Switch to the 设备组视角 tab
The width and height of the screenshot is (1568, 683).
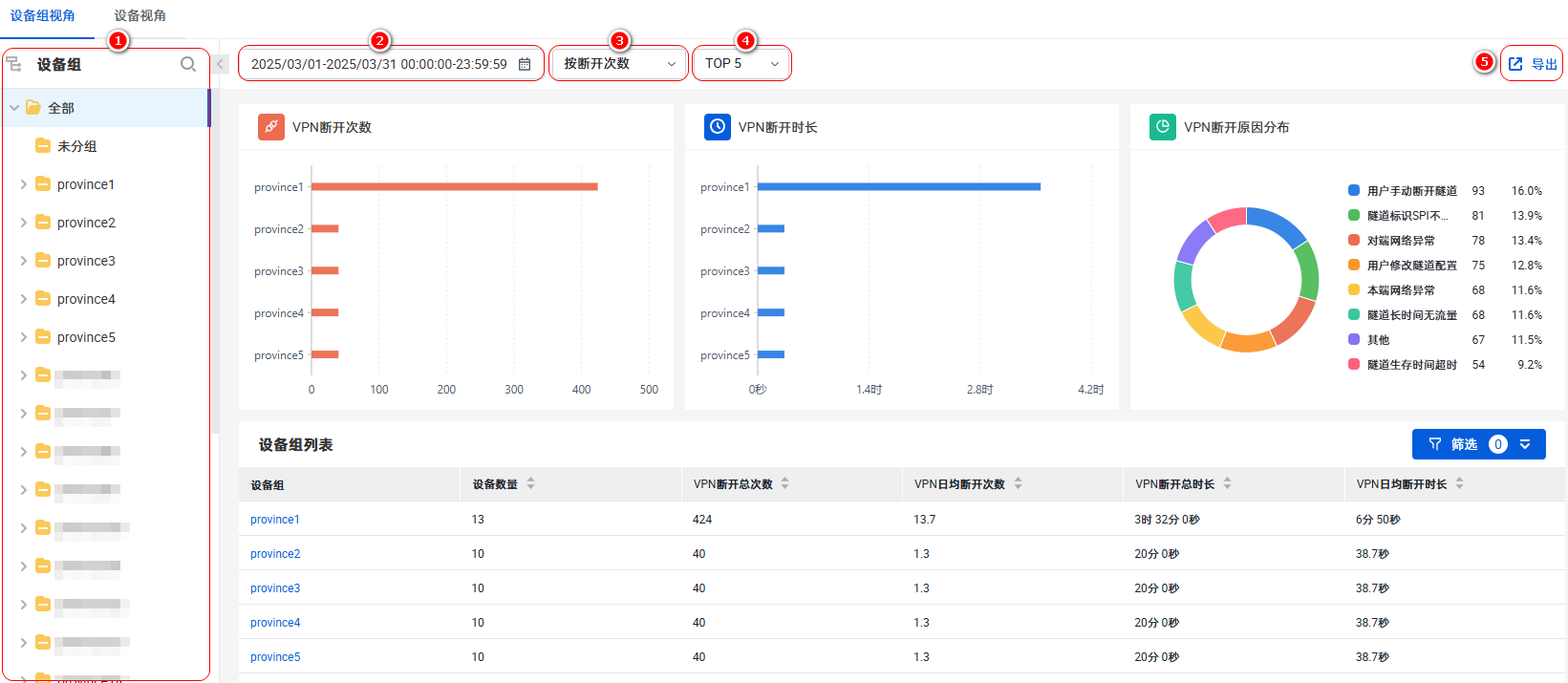pyautogui.click(x=43, y=16)
